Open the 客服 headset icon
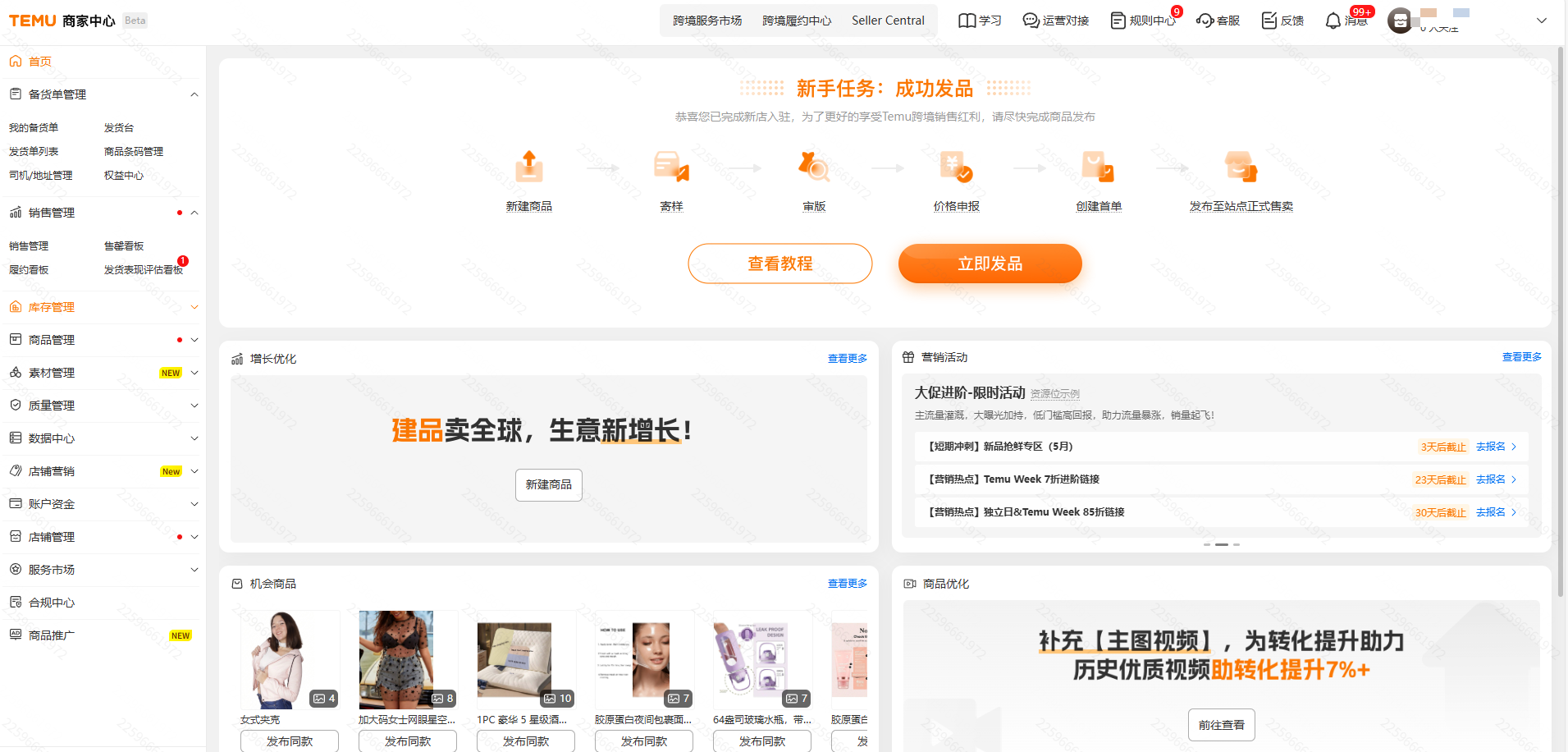The height and width of the screenshot is (752, 1568). [x=1205, y=21]
